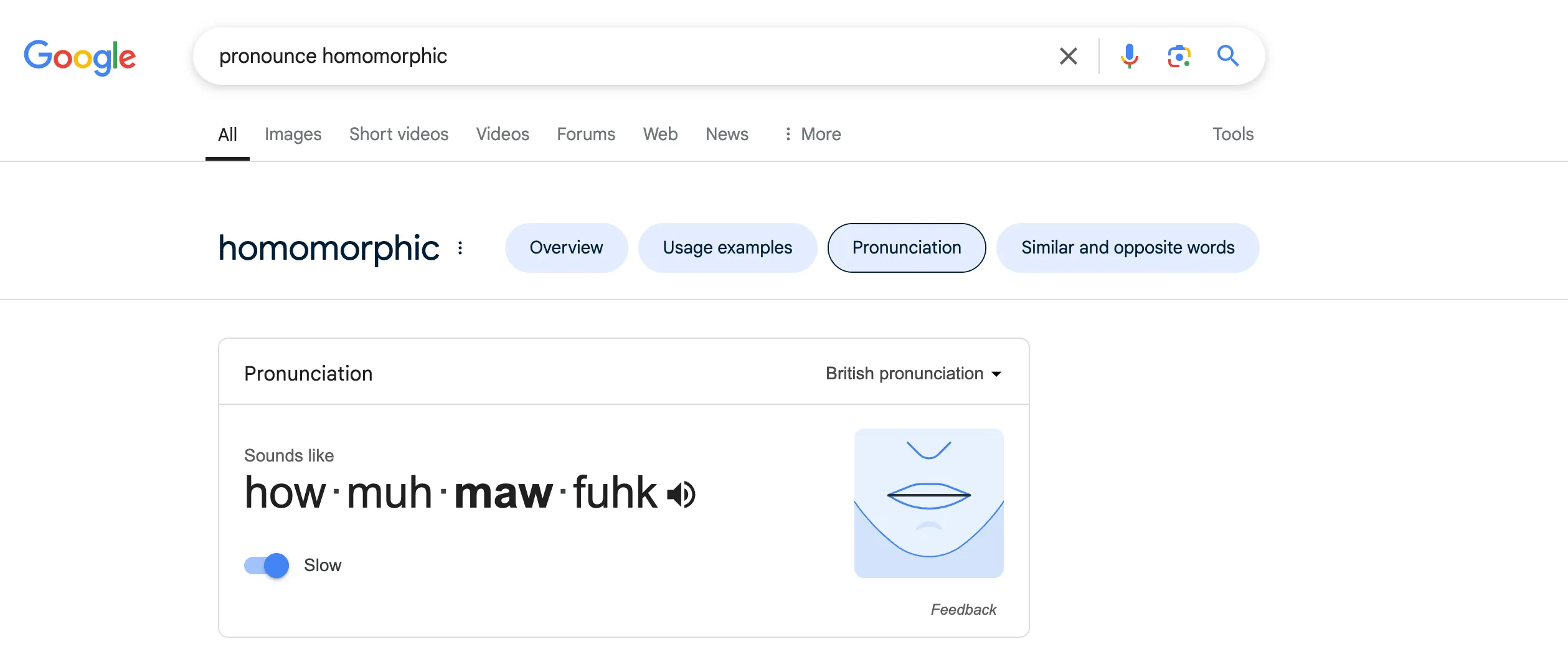This screenshot has width=1568, height=654.
Task: Select the Usage examples chip
Action: (727, 248)
